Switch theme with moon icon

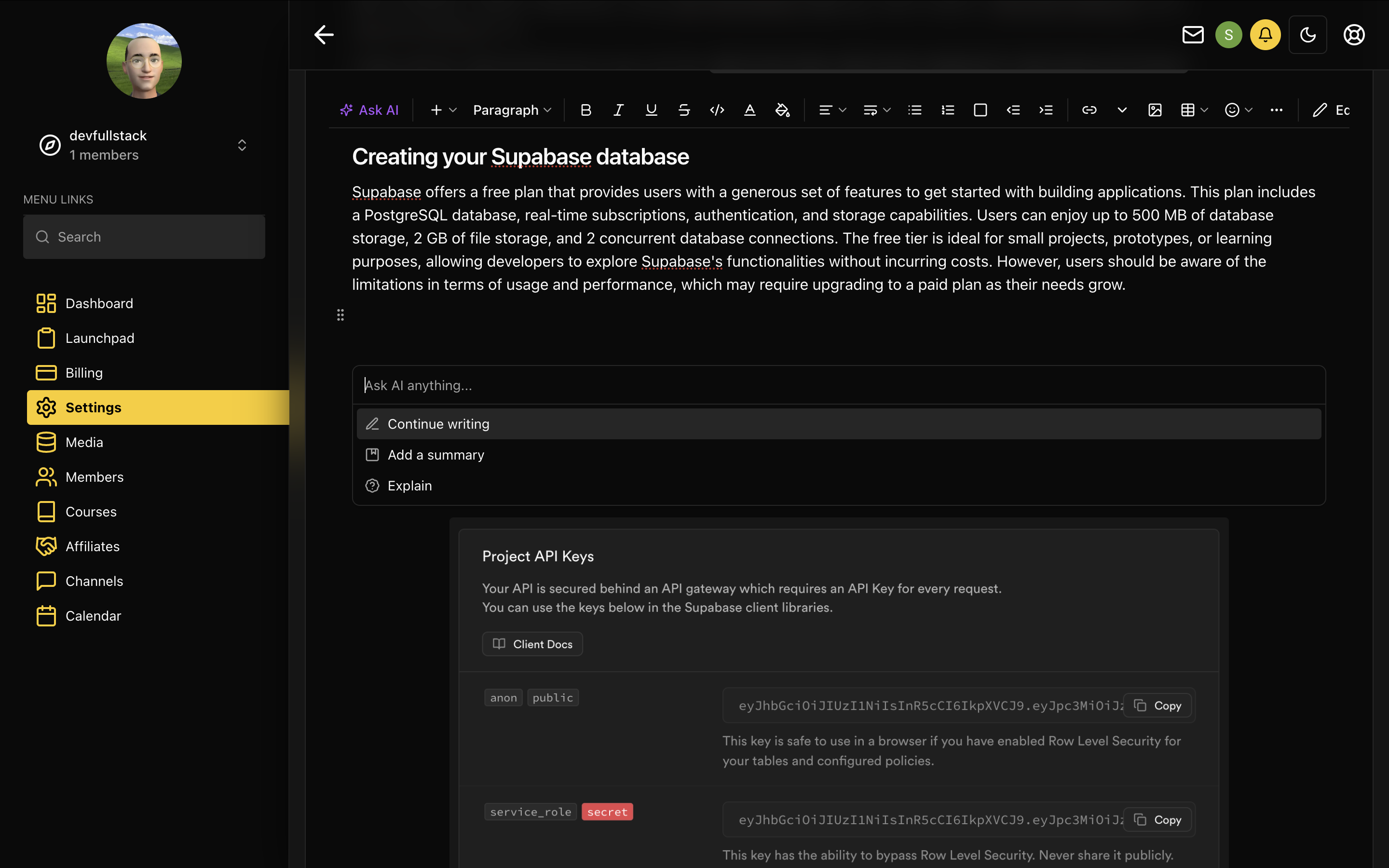[1307, 35]
